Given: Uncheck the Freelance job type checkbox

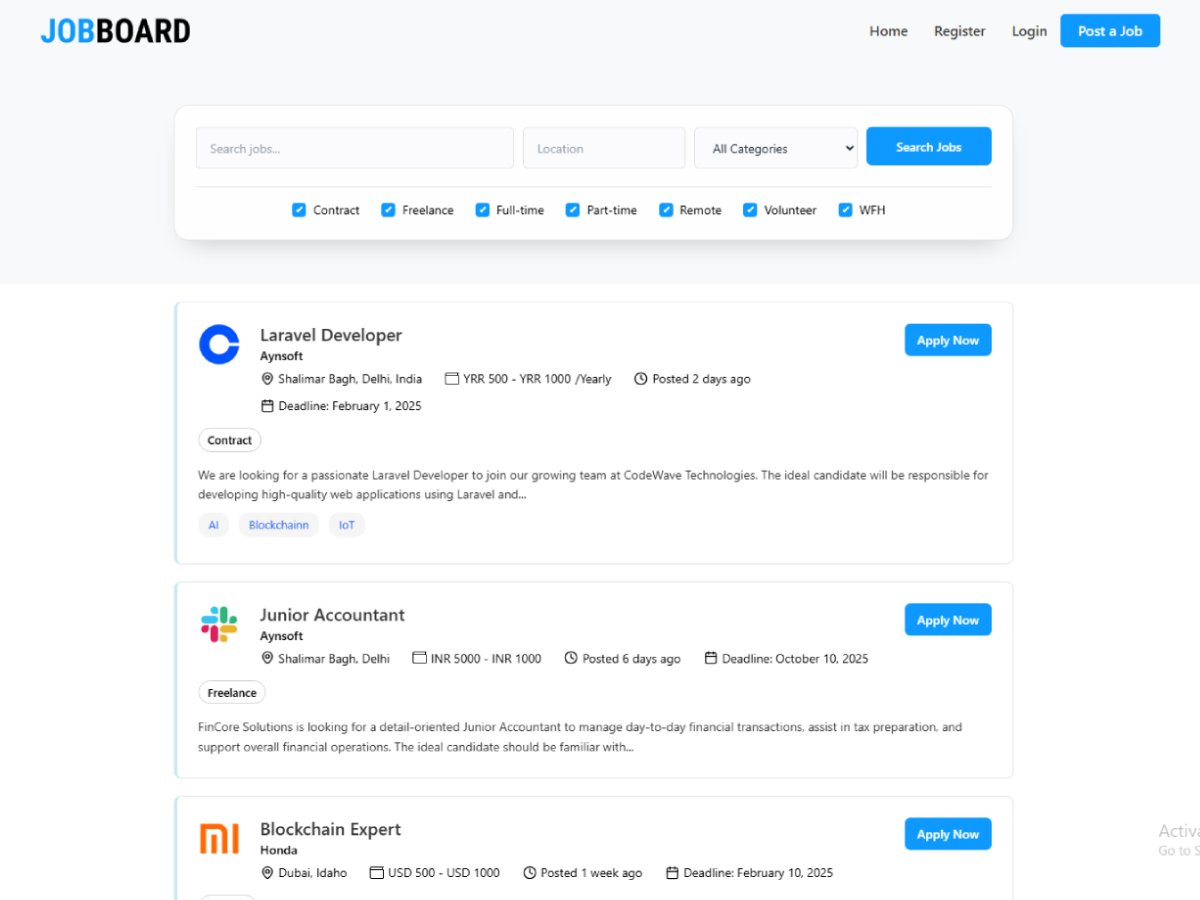Looking at the screenshot, I should tap(388, 210).
